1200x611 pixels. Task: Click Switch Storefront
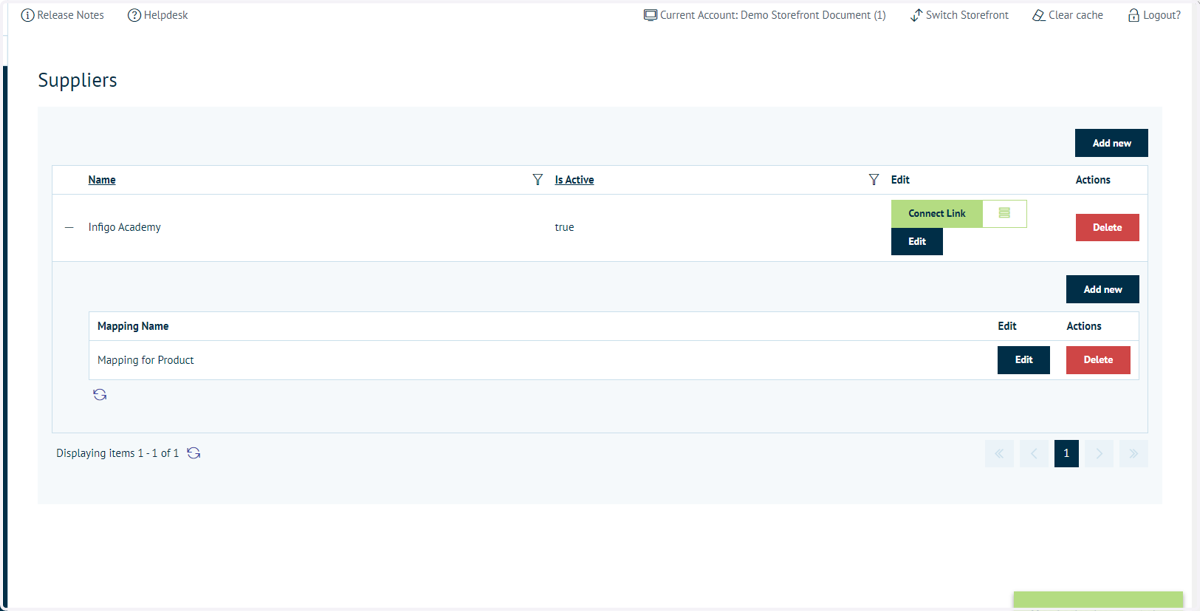click(x=959, y=15)
